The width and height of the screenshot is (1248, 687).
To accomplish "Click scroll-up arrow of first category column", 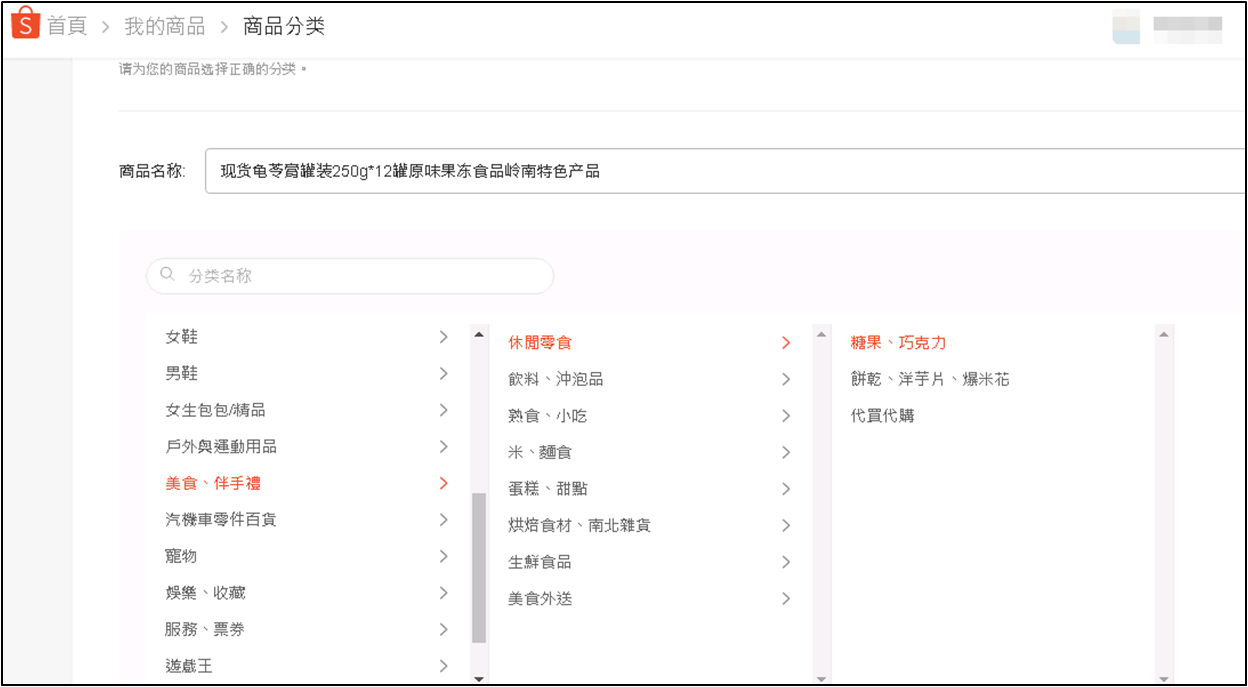I will pos(479,334).
